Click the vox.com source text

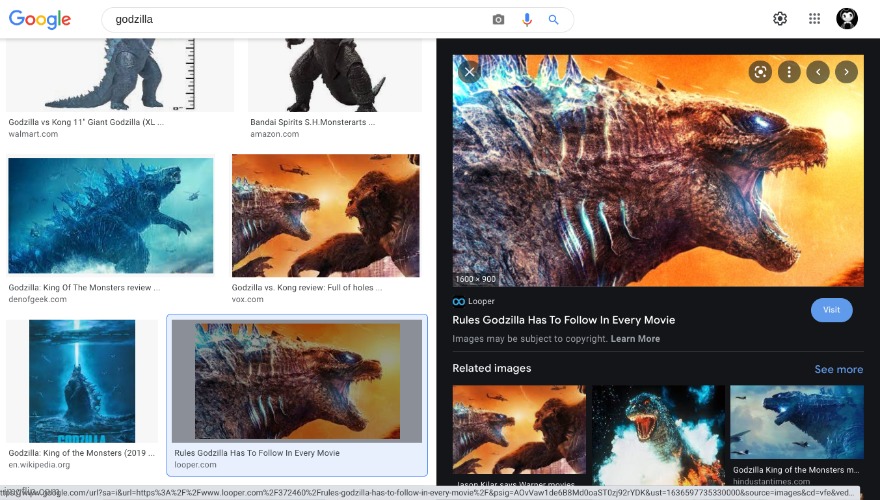pos(248,300)
